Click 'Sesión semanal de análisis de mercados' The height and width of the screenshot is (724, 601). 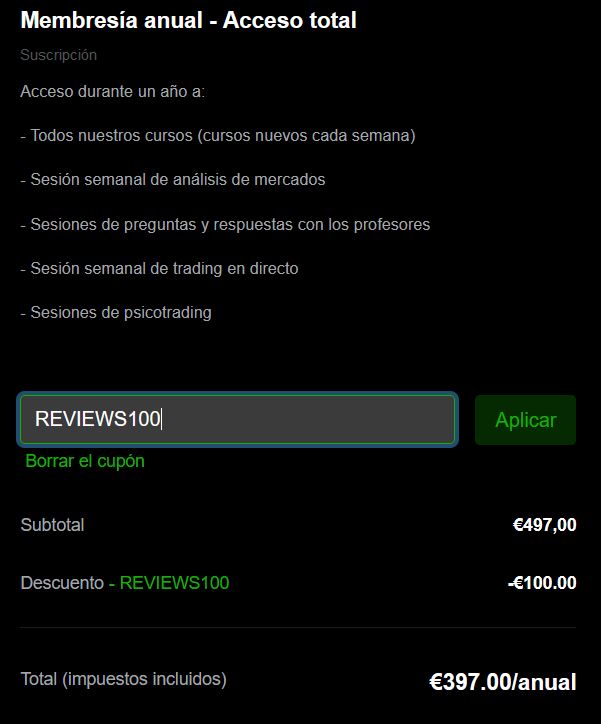coord(172,180)
